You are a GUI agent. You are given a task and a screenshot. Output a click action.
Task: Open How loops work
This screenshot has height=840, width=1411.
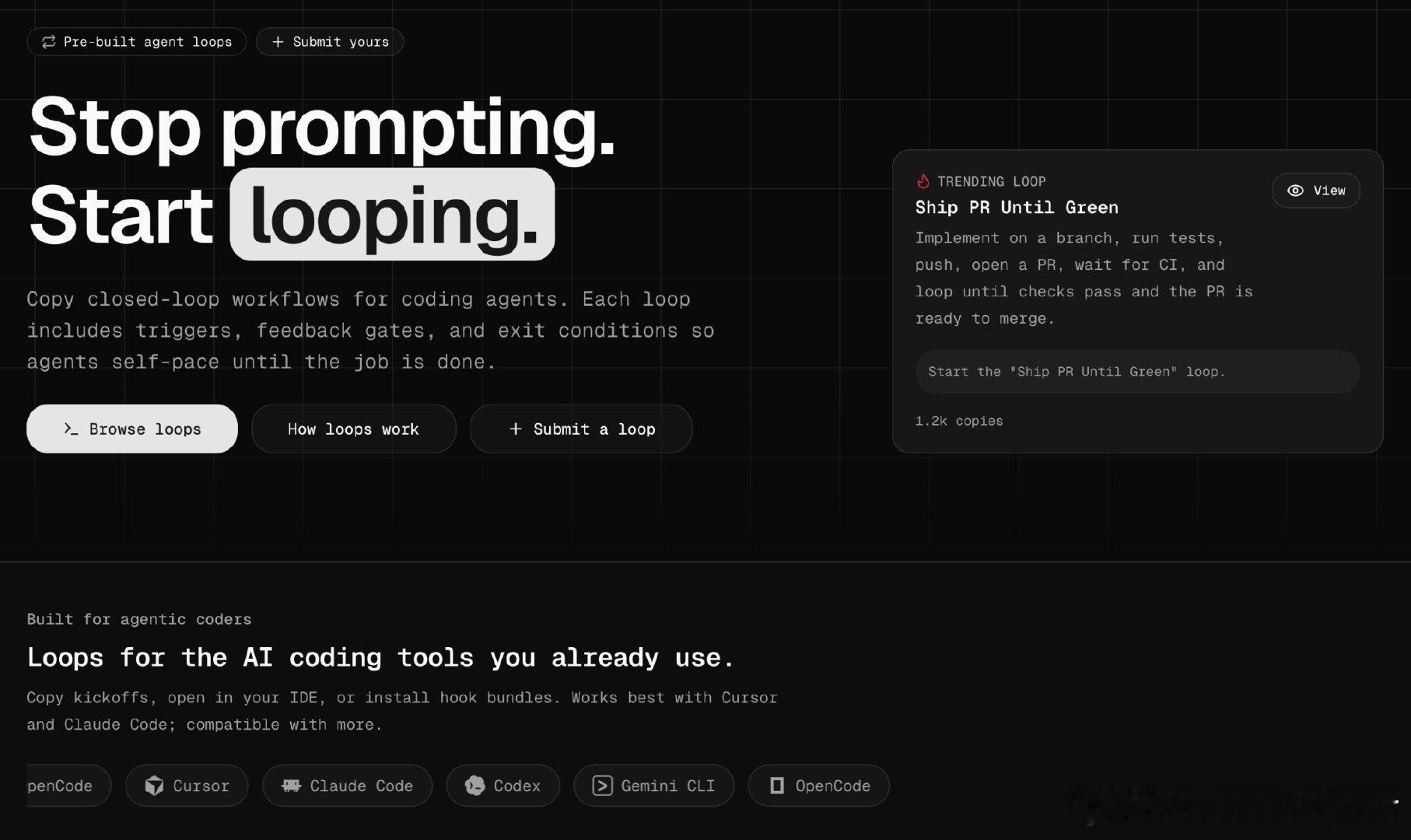point(353,429)
